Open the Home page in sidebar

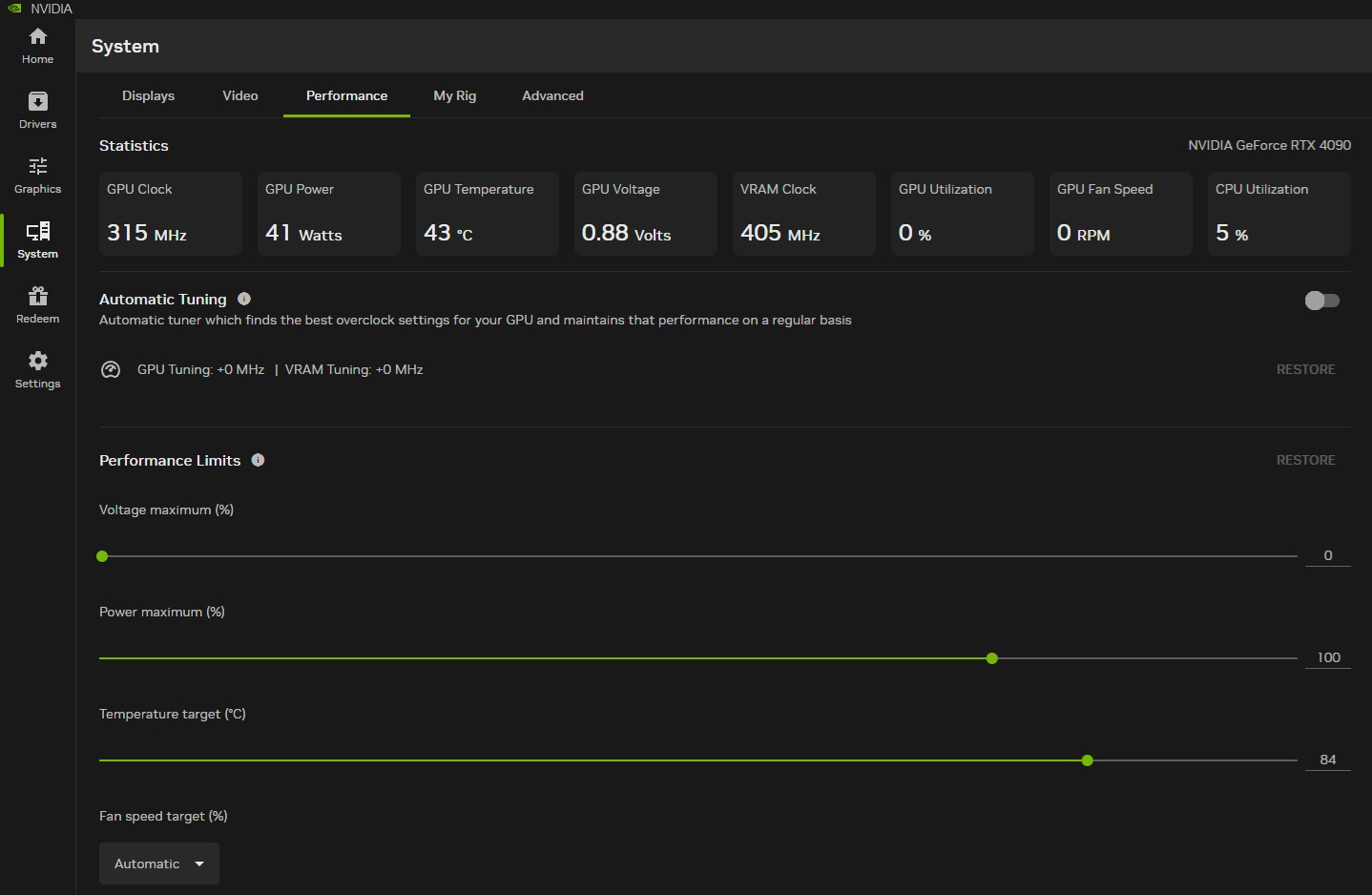click(38, 46)
